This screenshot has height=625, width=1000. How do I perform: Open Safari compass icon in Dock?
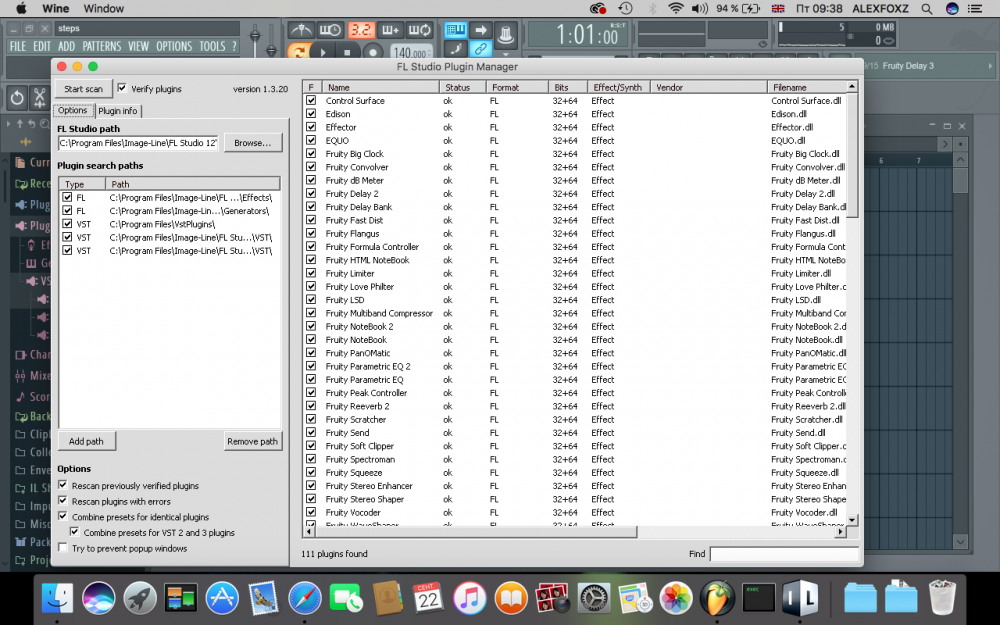click(x=304, y=598)
